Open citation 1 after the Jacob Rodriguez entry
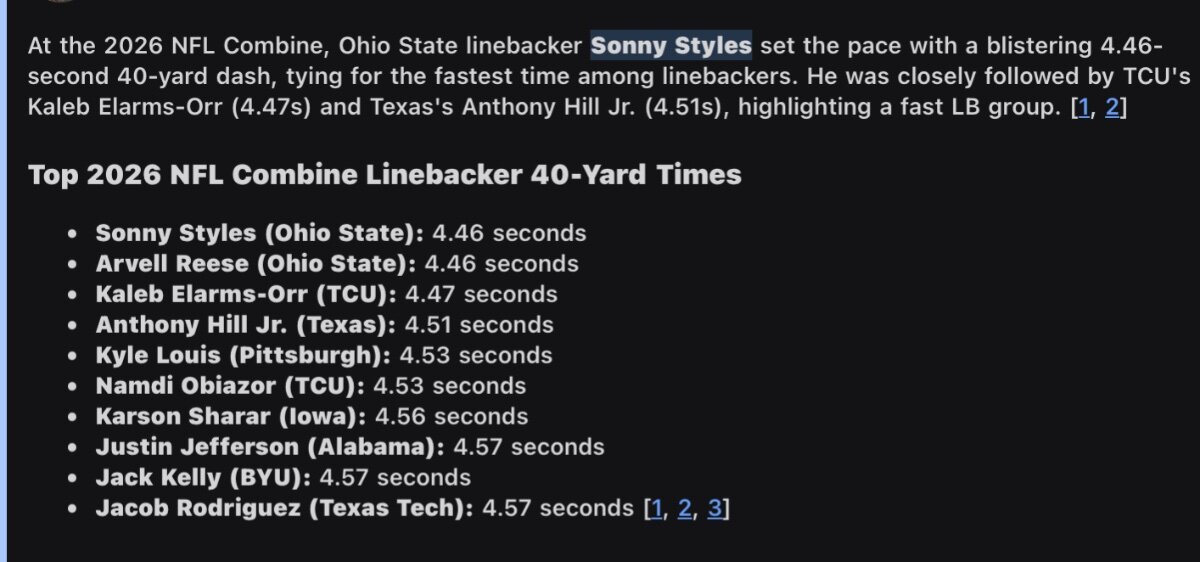Viewport: 1200px width, 562px height. tap(657, 508)
